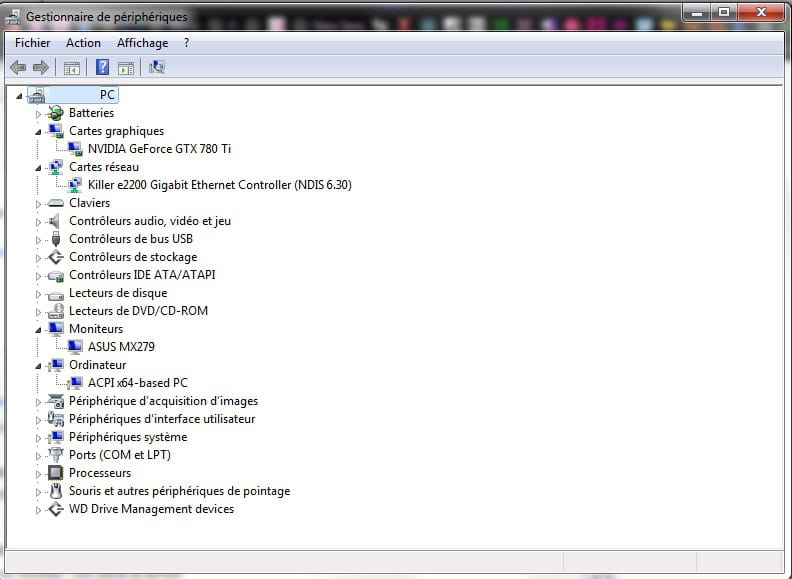Open the Fichier menu
The image size is (792, 579).
32,43
